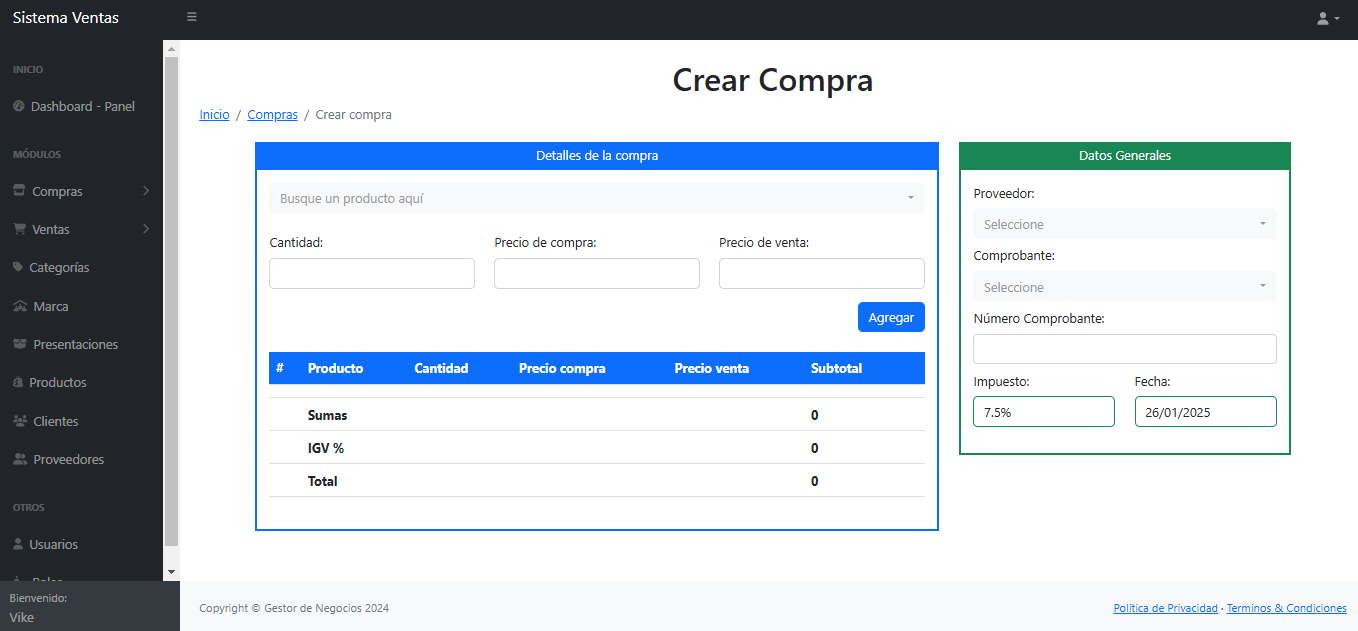This screenshot has width=1358, height=631.
Task: Select the Dashboard - Panel icon
Action: click(x=17, y=106)
